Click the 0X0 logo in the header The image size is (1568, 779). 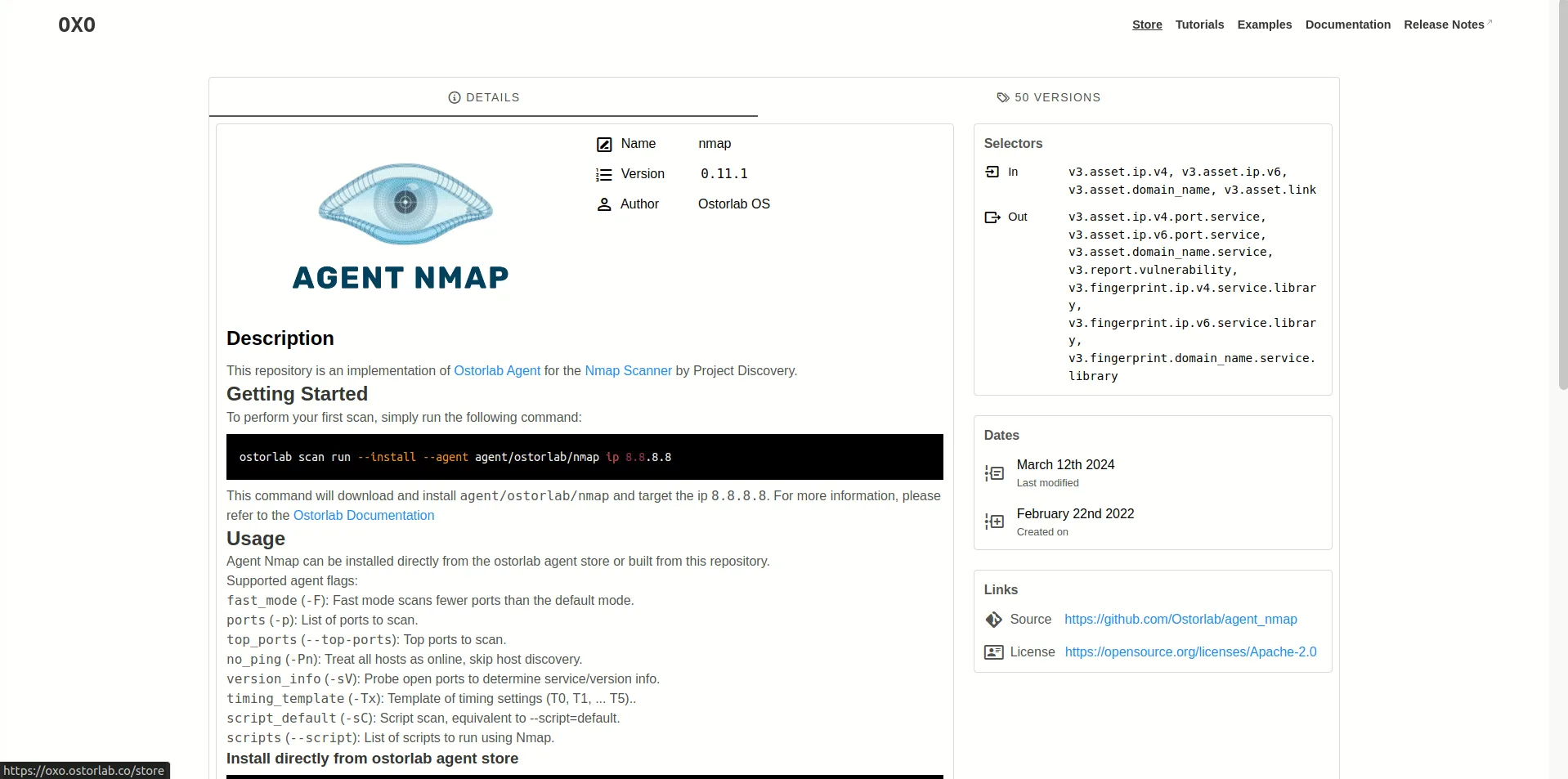(76, 25)
